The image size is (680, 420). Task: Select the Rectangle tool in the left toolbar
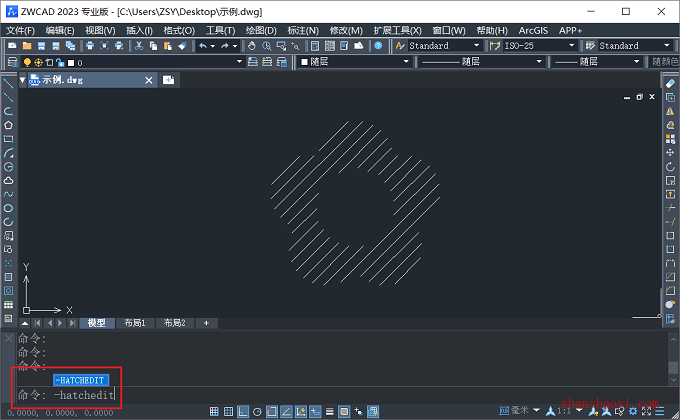pos(8,139)
